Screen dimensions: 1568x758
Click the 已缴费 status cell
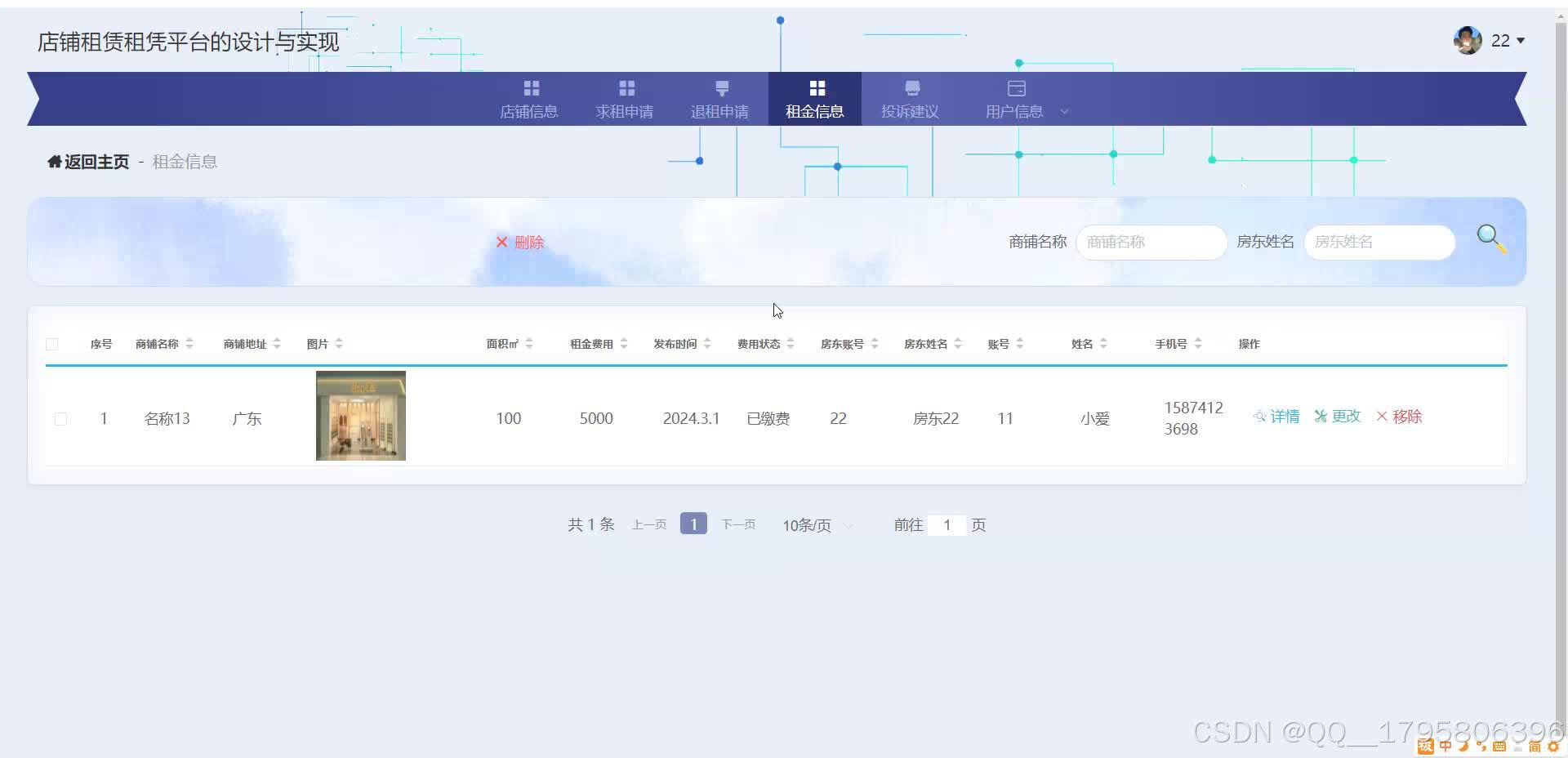768,419
